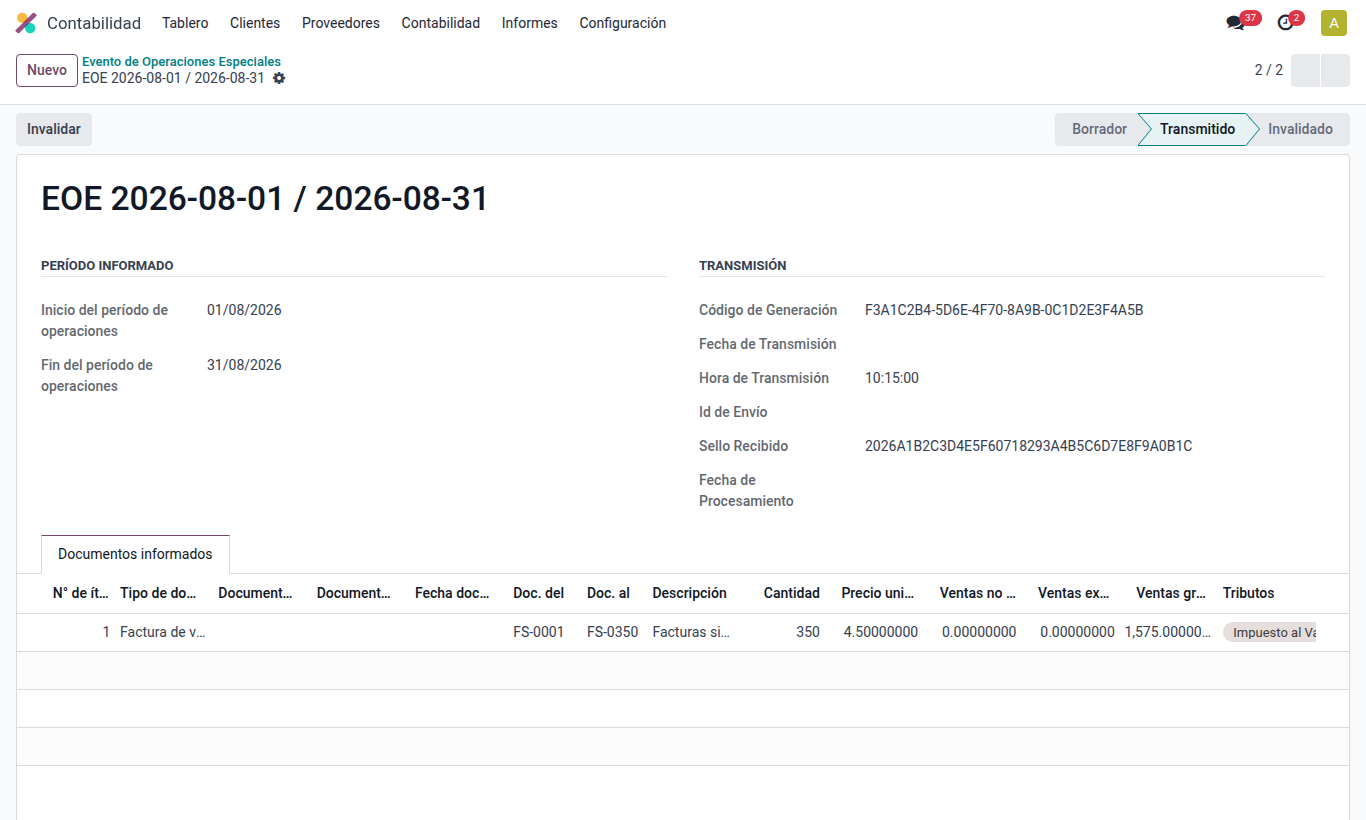Open the gear actions menu beside the breadcrumb
The height and width of the screenshot is (820, 1366).
click(x=279, y=78)
